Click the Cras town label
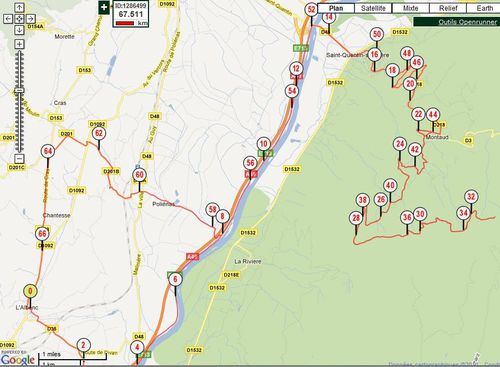 pyautogui.click(x=60, y=103)
